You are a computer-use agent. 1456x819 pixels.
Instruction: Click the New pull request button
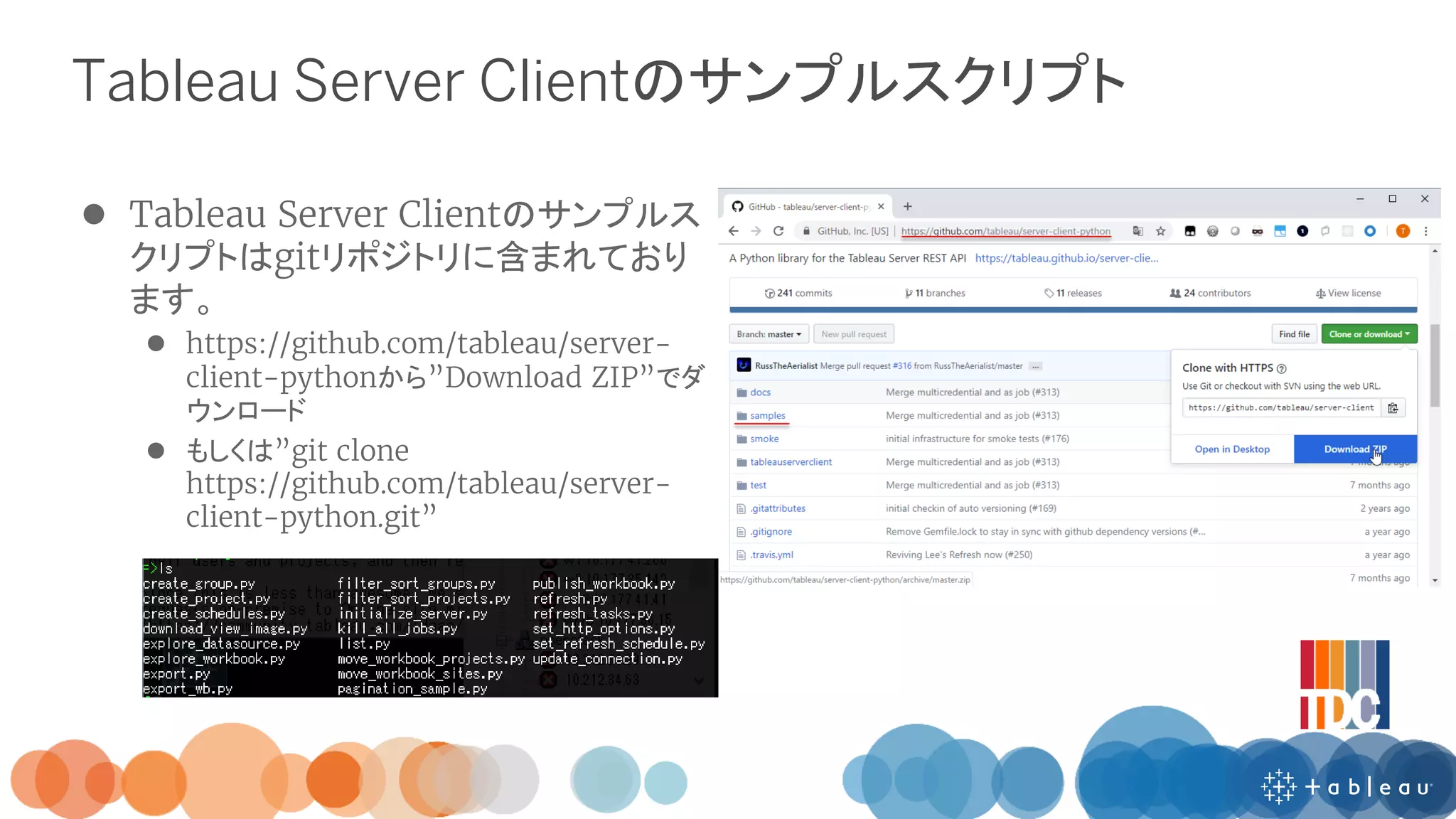click(854, 334)
